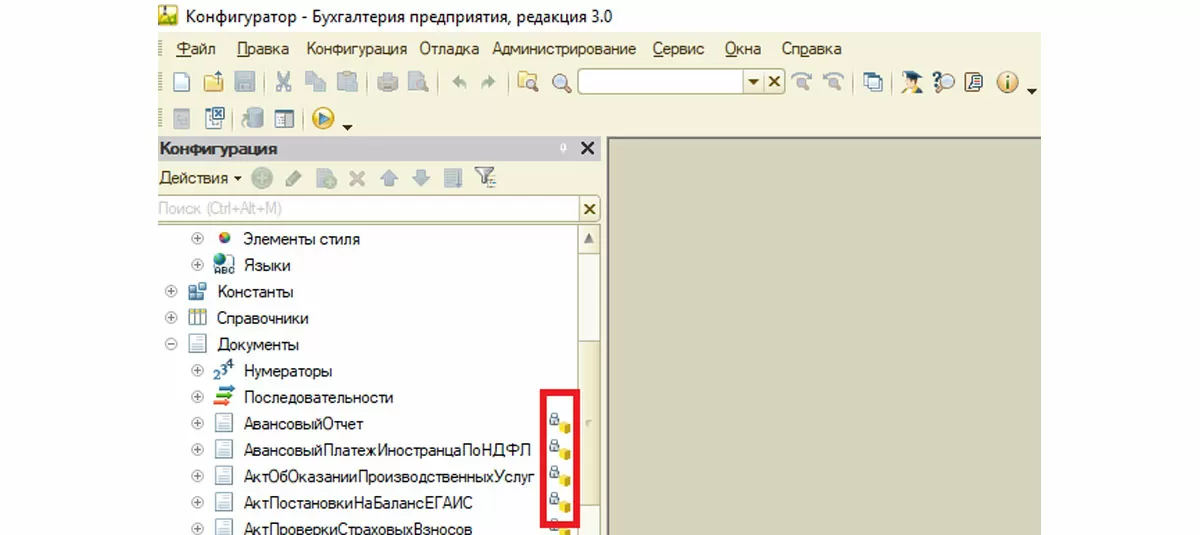Click the help search icon
The width and height of the screenshot is (1200, 535).
tap(943, 83)
